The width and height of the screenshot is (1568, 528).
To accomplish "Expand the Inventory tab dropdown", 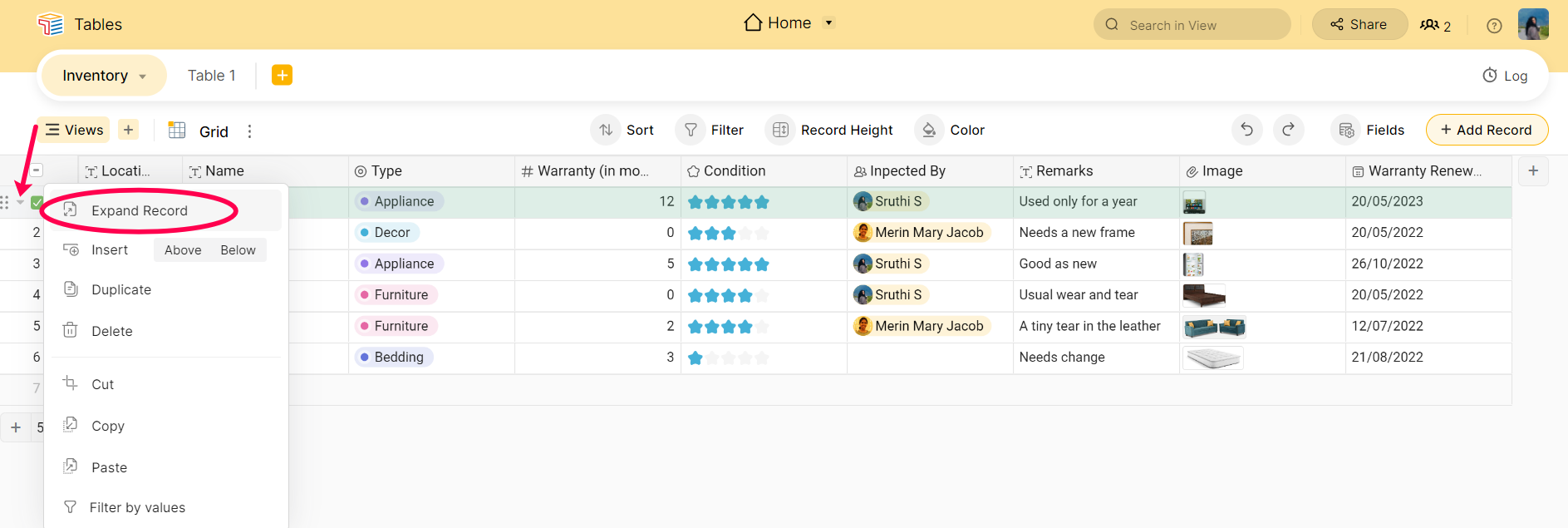I will (143, 76).
